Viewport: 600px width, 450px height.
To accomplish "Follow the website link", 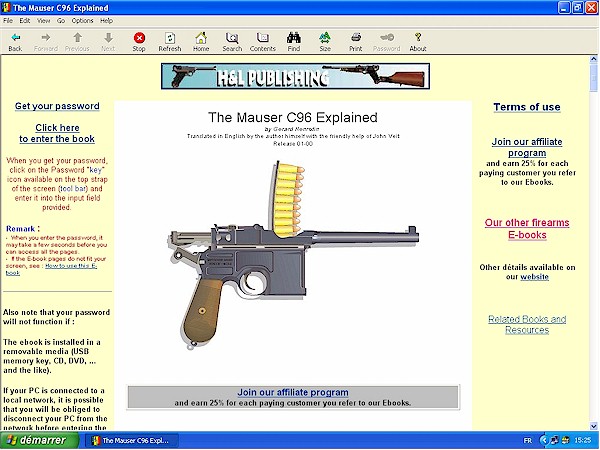I will click(x=535, y=277).
